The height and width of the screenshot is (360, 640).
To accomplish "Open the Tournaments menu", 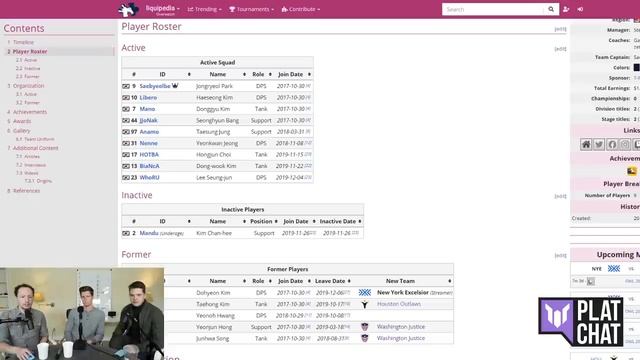I will pos(251,9).
